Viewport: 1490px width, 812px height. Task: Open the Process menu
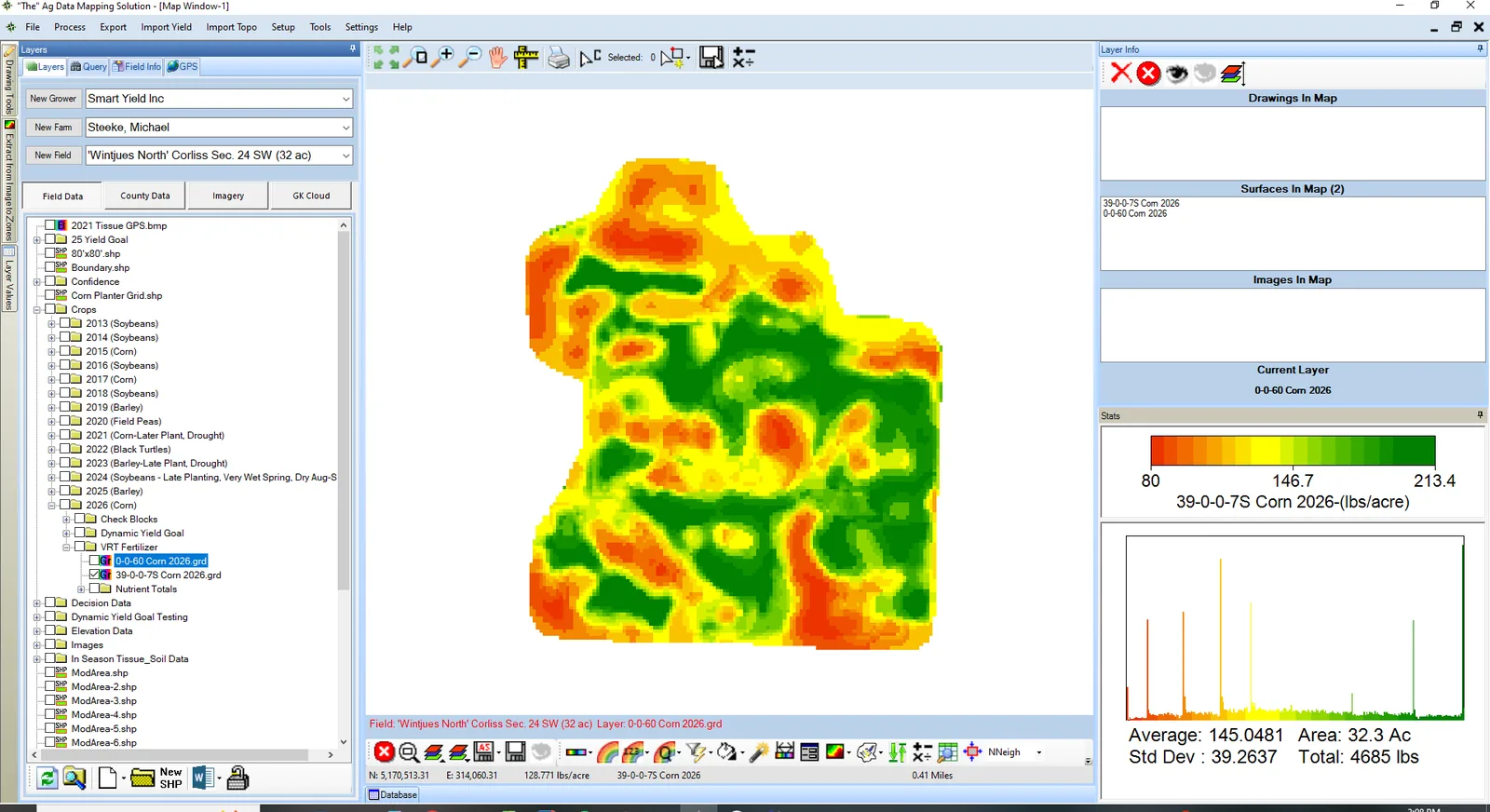coord(70,27)
